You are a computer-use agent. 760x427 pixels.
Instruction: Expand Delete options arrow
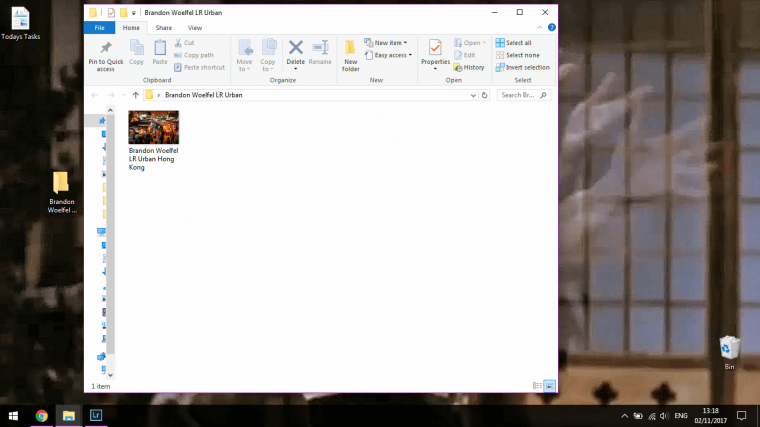(x=296, y=69)
